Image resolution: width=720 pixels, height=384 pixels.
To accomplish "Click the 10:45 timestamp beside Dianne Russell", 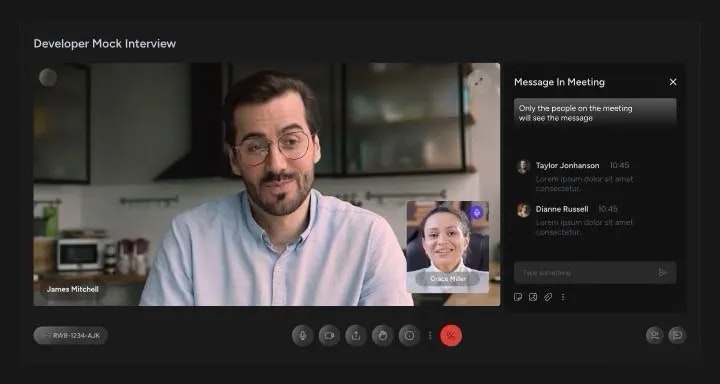I will pos(608,209).
